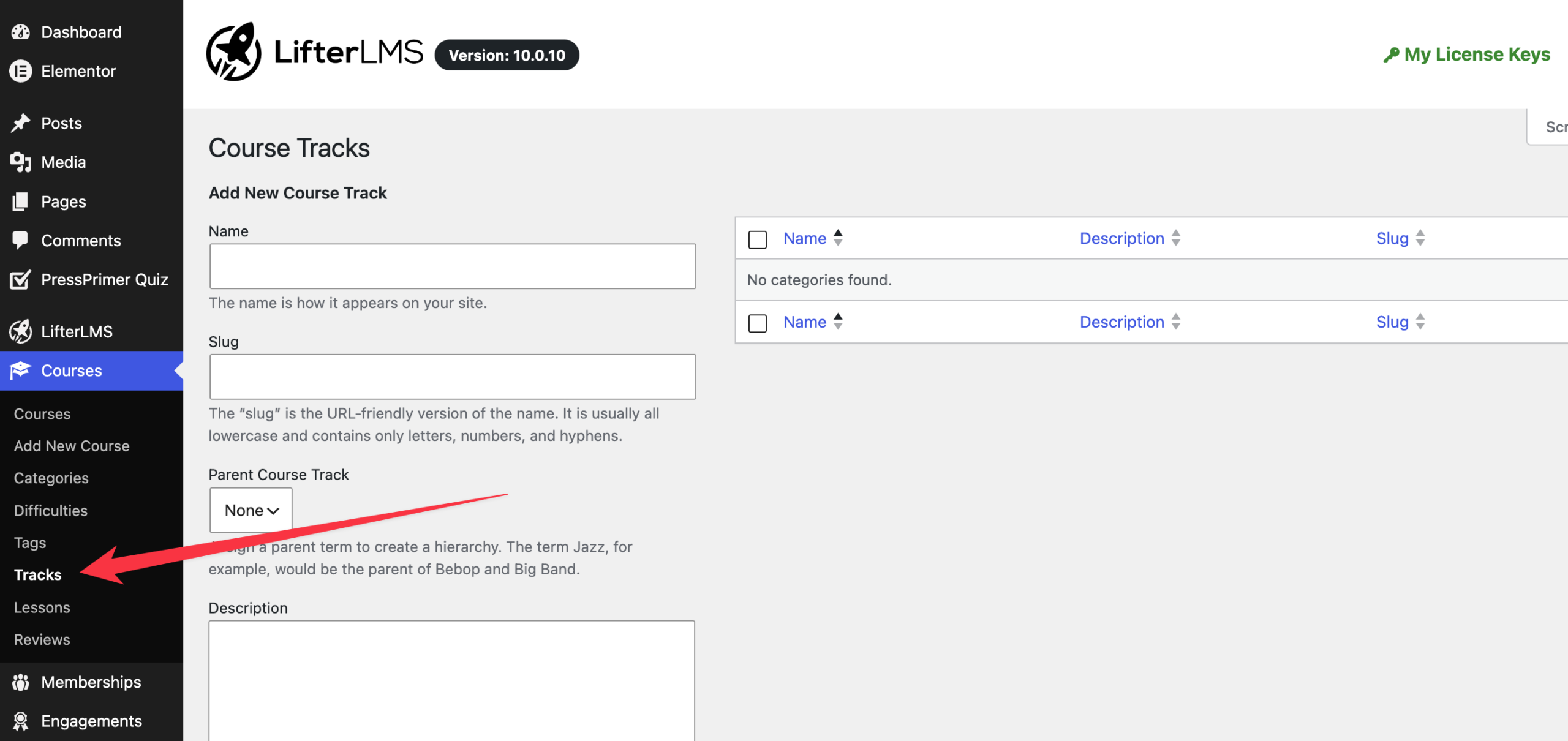This screenshot has width=1568, height=741.
Task: Click footer Description sort arrow icon
Action: (x=1176, y=322)
